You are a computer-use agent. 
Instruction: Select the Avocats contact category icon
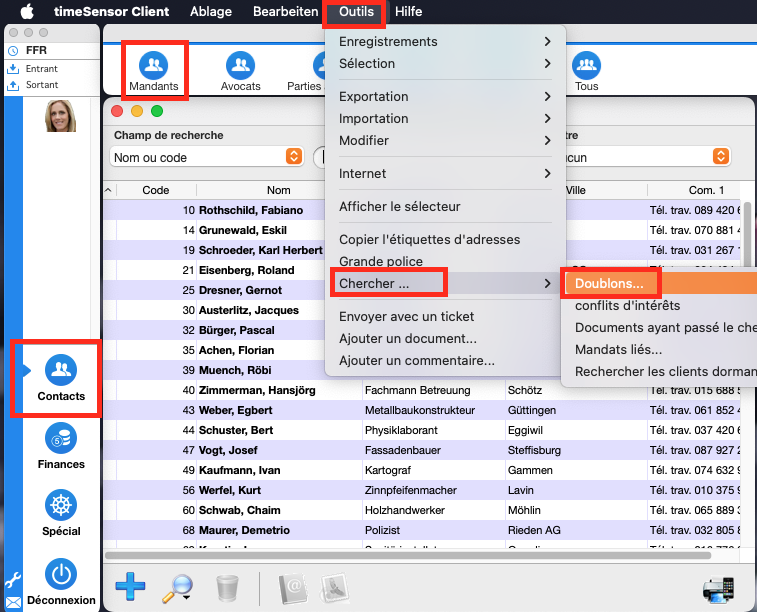coord(240,65)
